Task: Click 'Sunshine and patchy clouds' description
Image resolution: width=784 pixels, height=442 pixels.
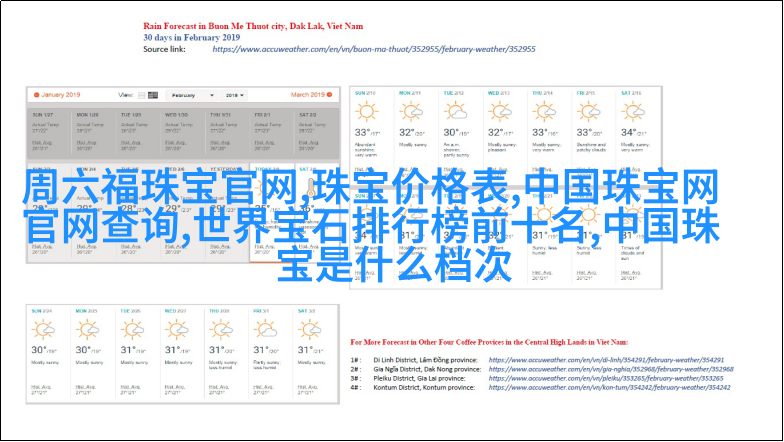Action: click(x=591, y=147)
